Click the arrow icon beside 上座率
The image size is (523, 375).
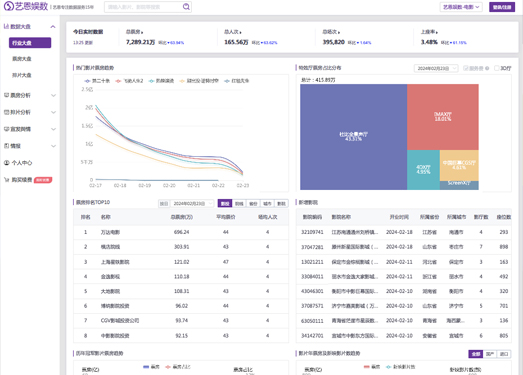[x=437, y=32]
